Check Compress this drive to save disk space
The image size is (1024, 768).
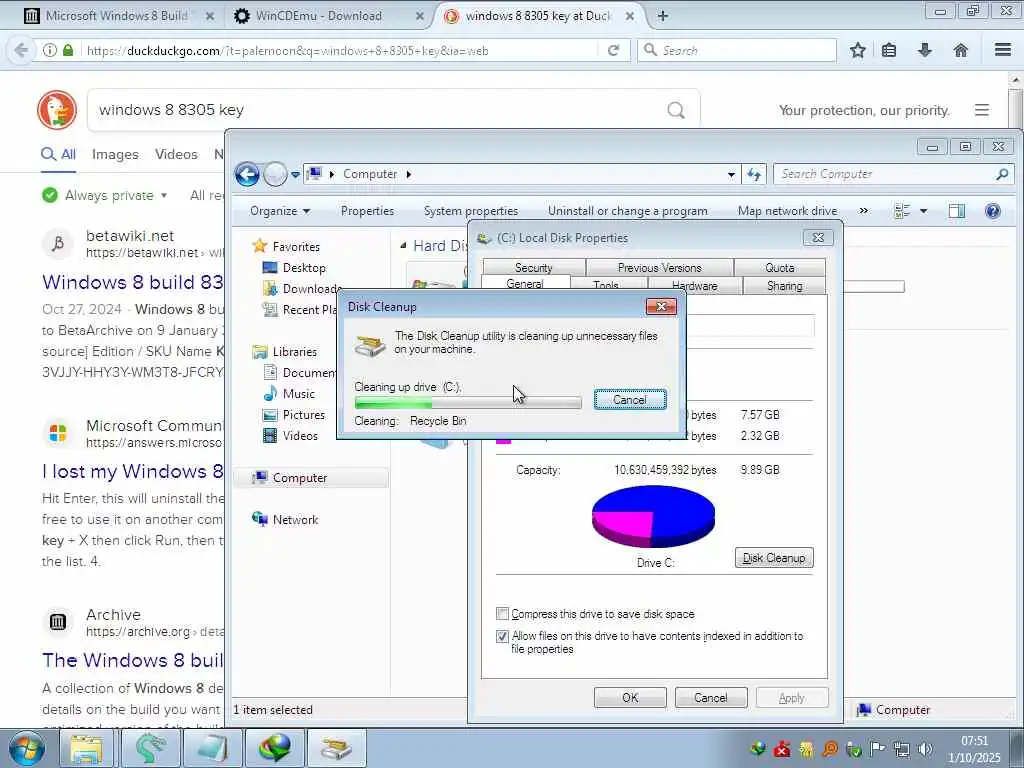coord(502,614)
